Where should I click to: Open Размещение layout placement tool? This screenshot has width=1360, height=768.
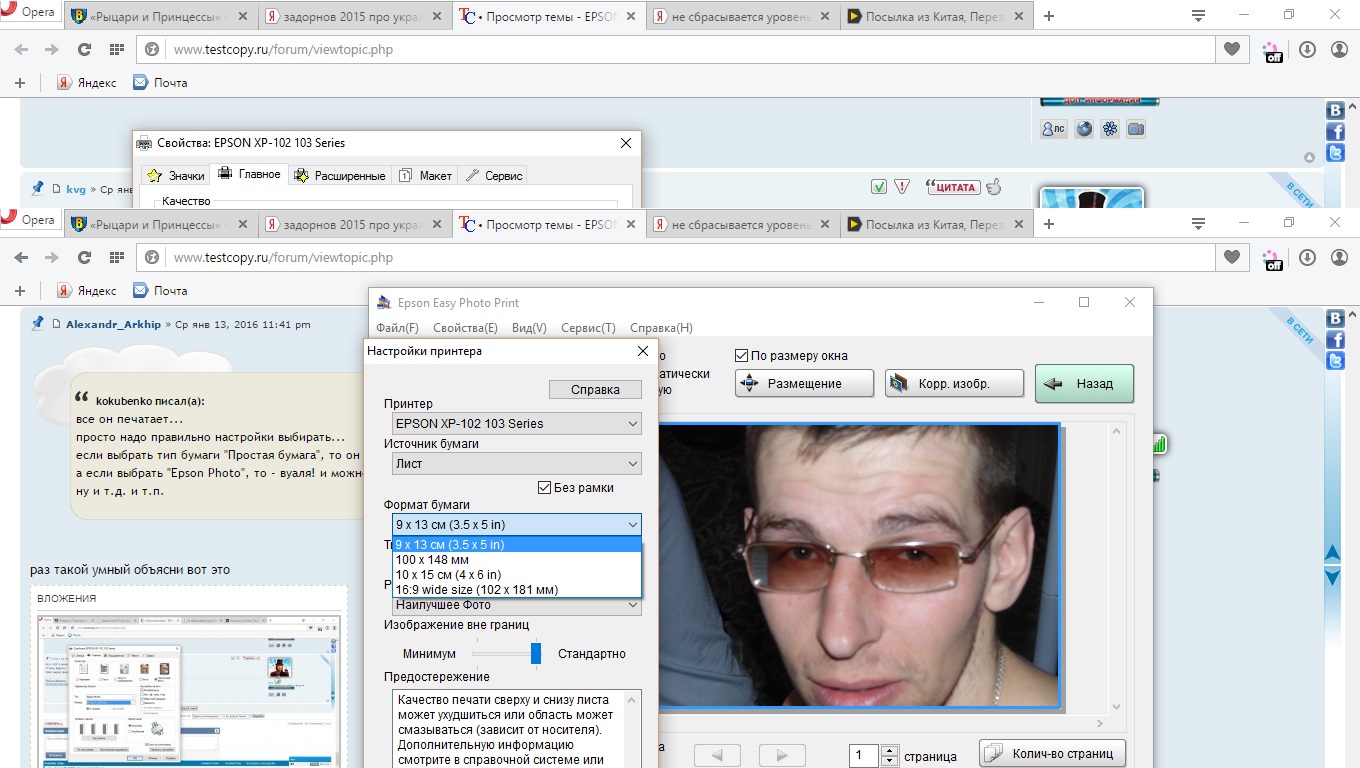coord(804,384)
